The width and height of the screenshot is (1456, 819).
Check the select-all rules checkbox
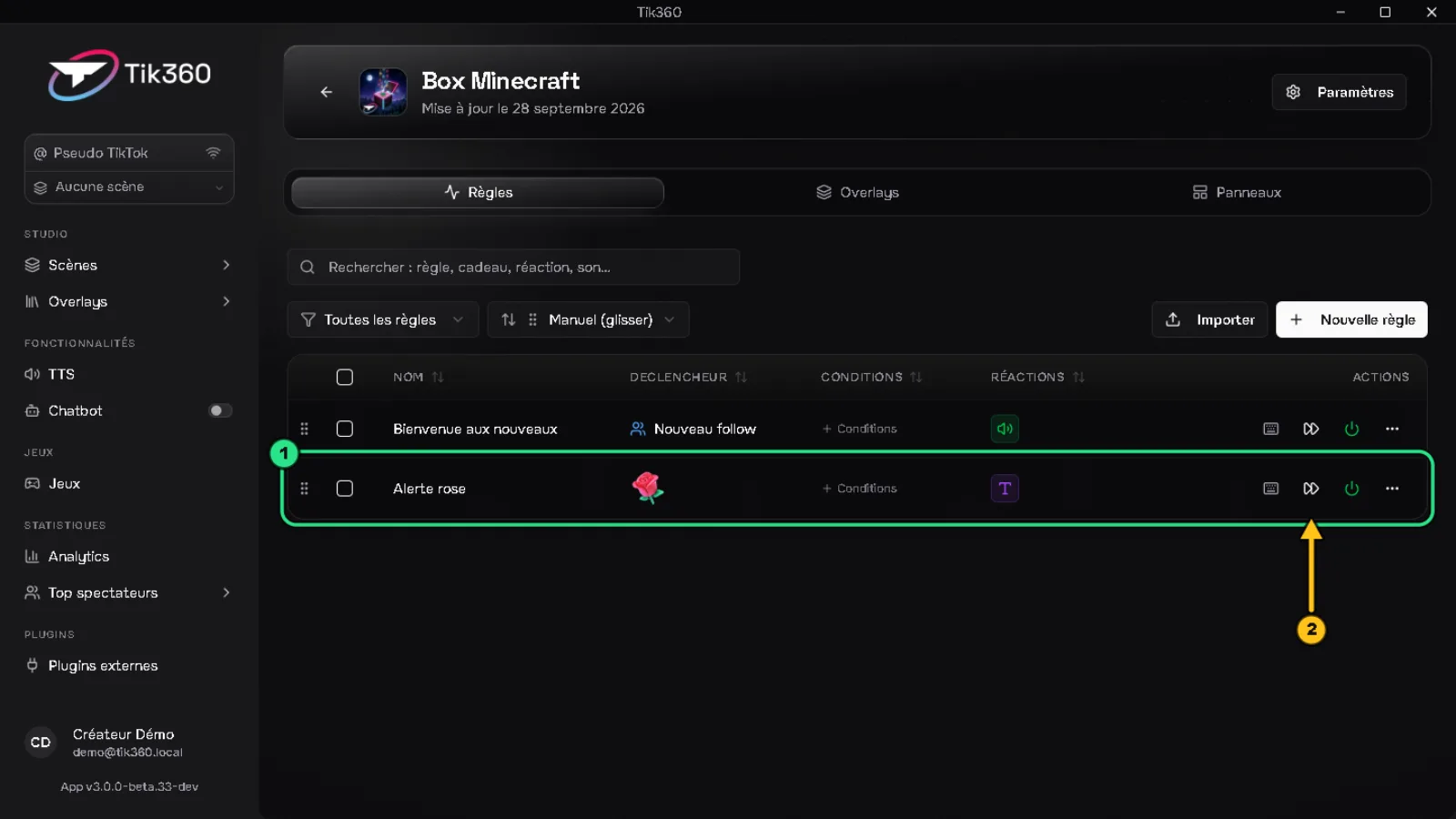tap(345, 377)
